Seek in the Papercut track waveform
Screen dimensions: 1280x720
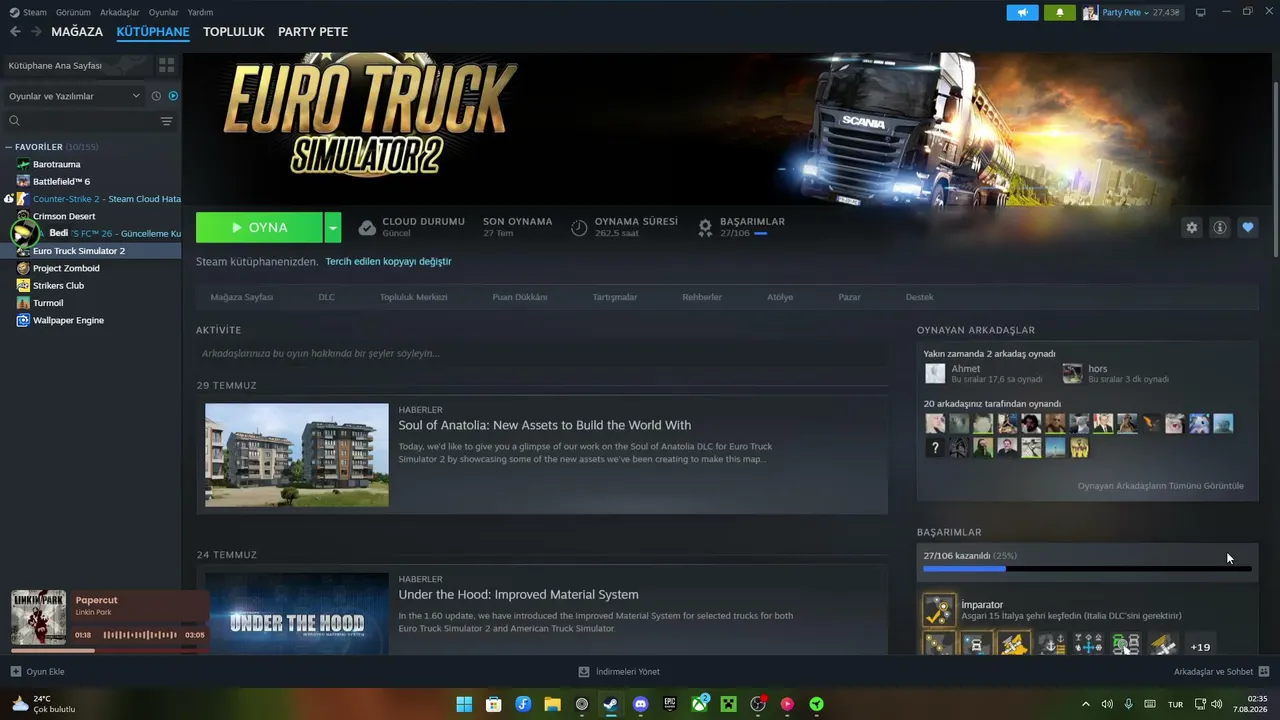click(138, 635)
